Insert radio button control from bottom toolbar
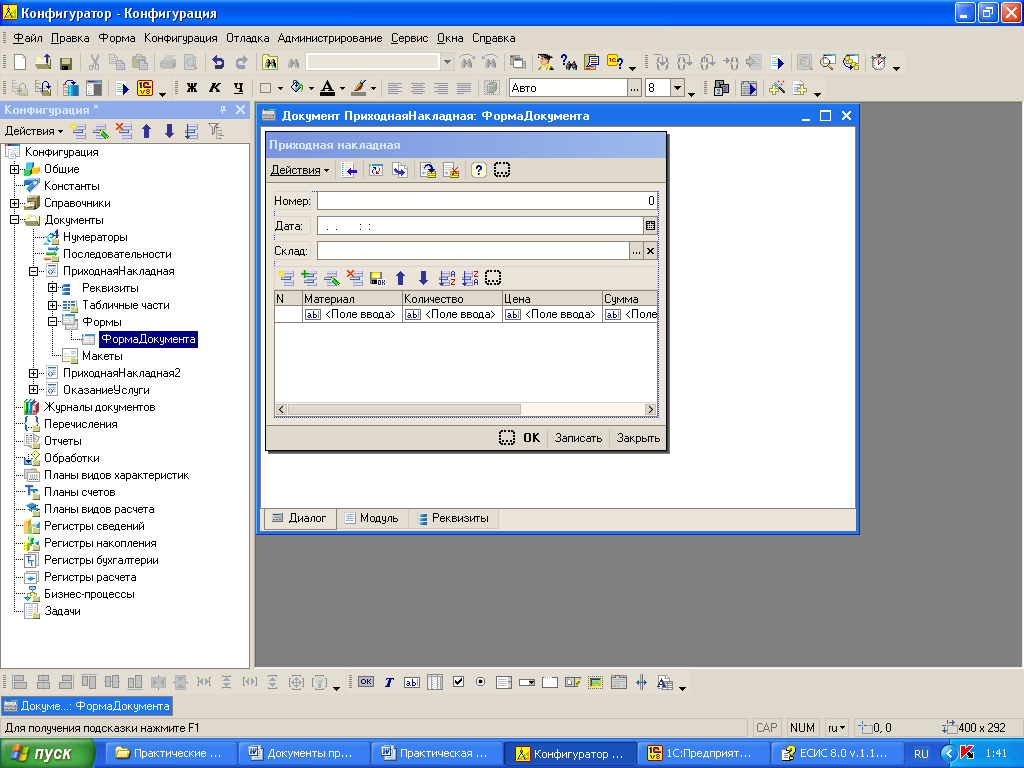Viewport: 1024px width, 768px height. (x=481, y=682)
